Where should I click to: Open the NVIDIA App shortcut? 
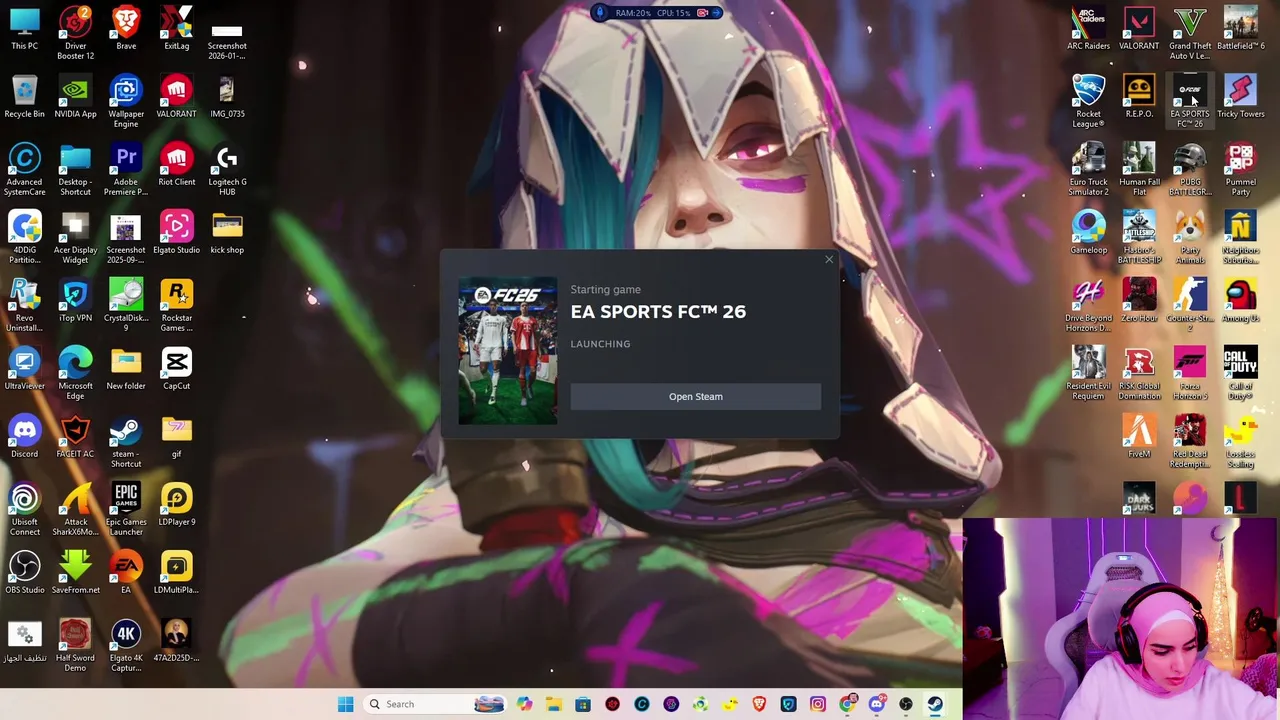pyautogui.click(x=75, y=97)
